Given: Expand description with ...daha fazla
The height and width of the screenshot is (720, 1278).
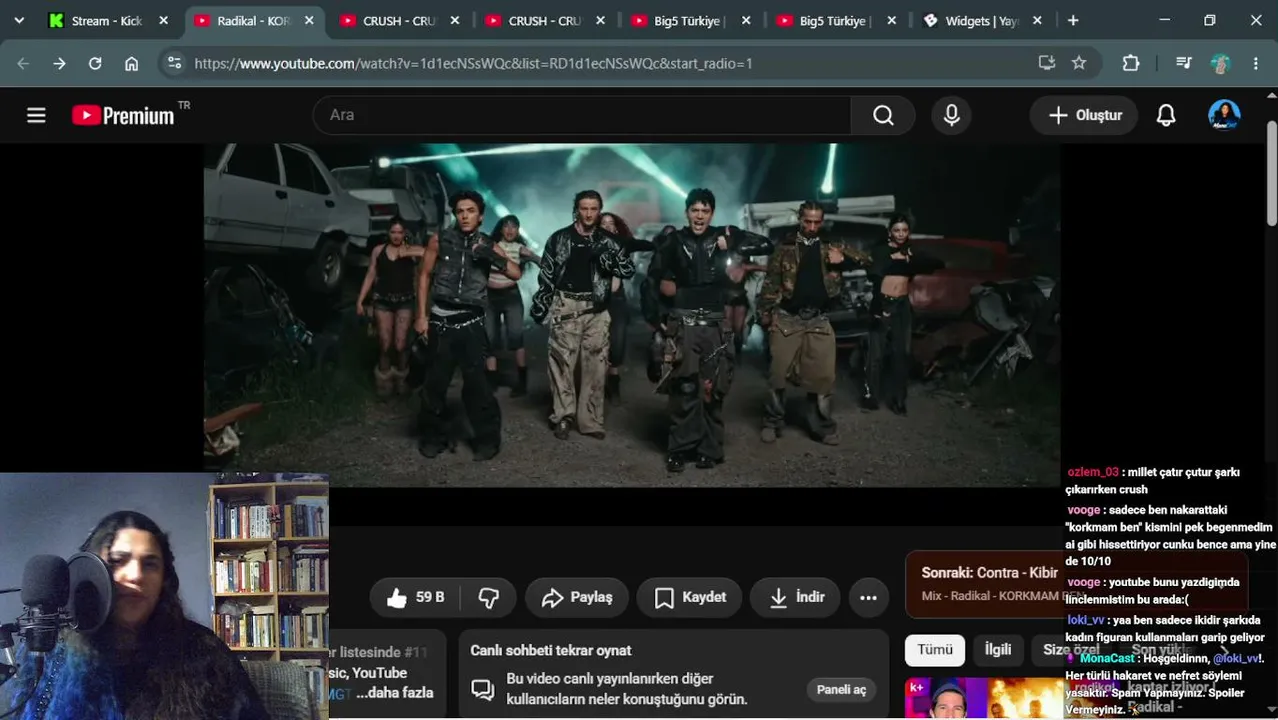Looking at the screenshot, I should pos(395,692).
